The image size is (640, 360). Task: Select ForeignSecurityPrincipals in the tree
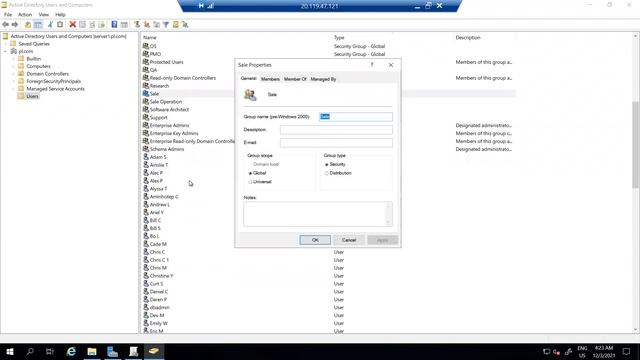pos(53,81)
